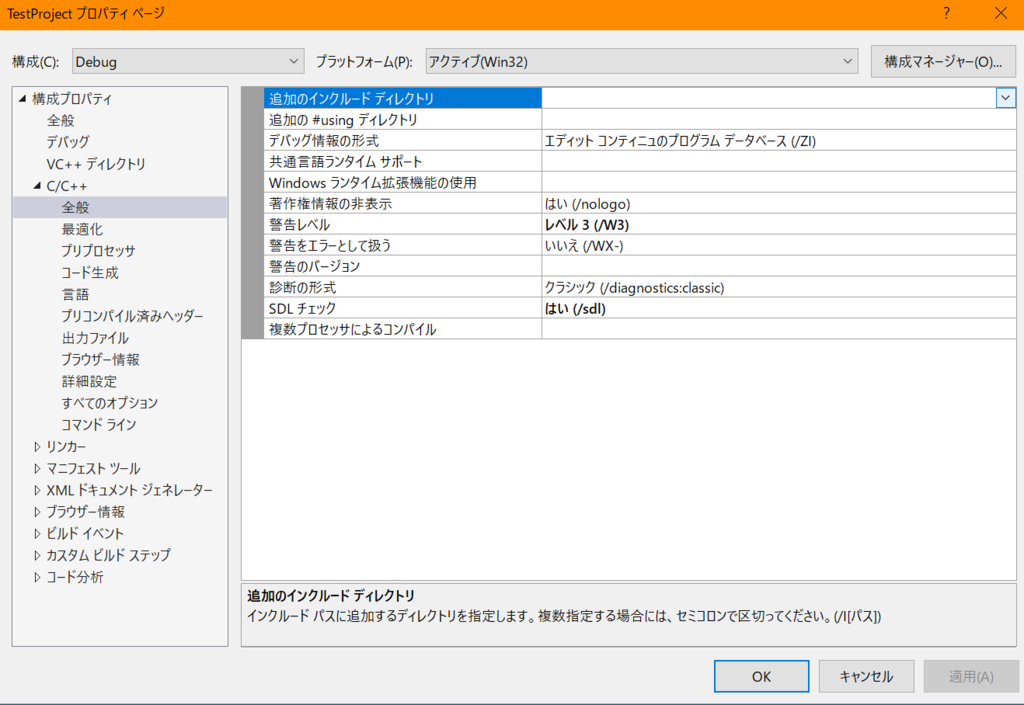Select the 著作権情報の非表示 property row
The height and width of the screenshot is (705, 1024).
pyautogui.click(x=640, y=203)
